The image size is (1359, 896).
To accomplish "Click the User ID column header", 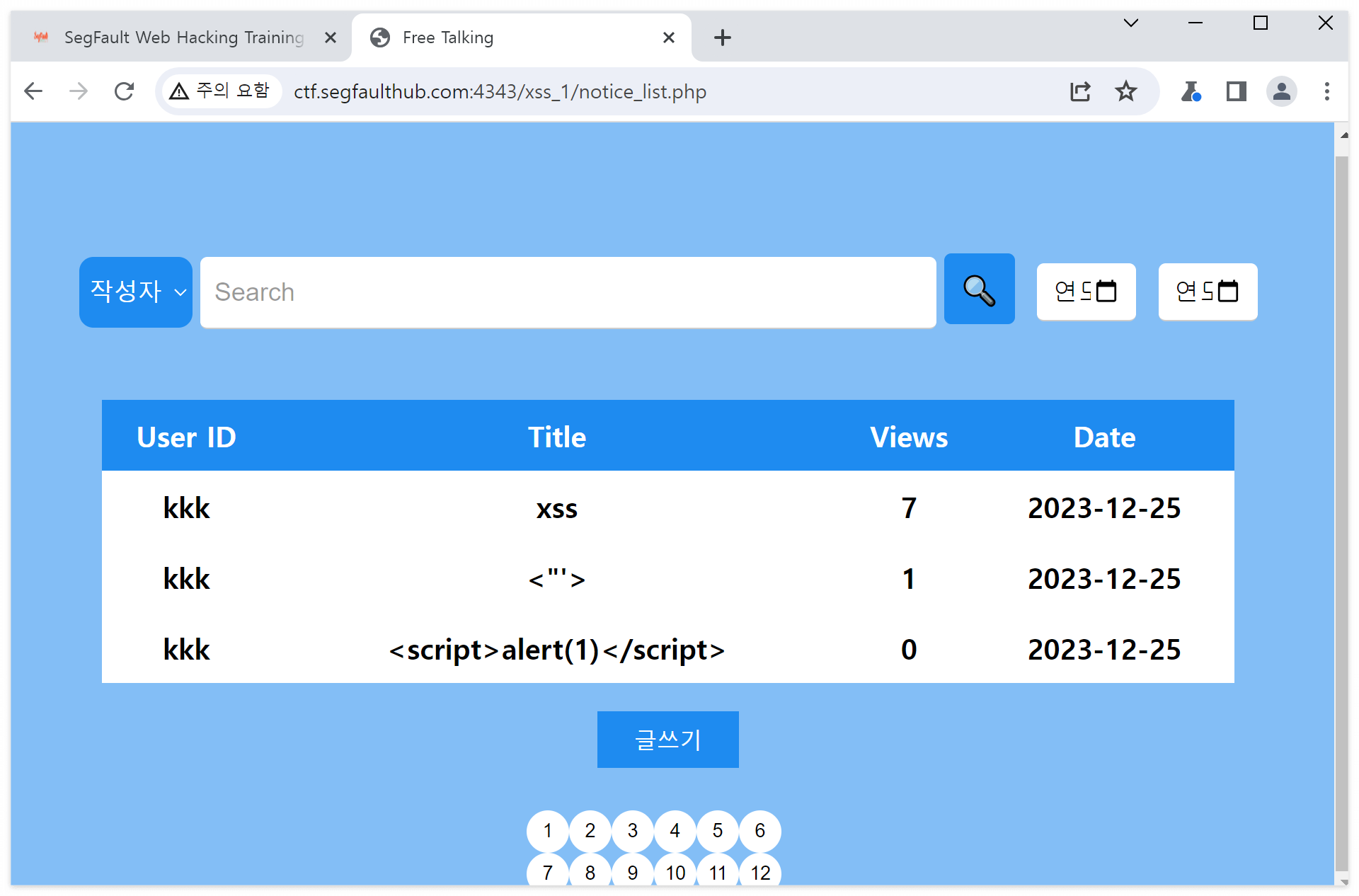I will 186,437.
